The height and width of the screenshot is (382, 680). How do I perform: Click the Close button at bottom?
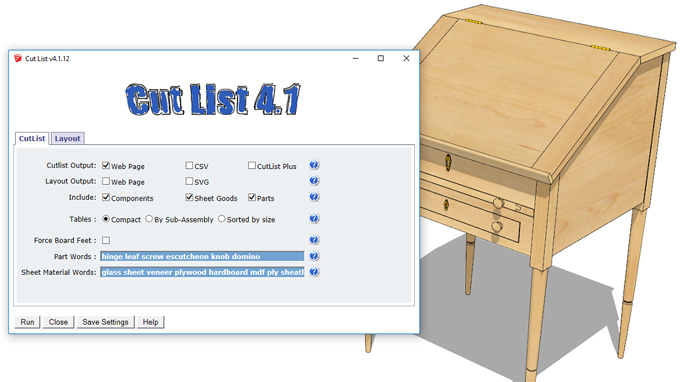click(x=58, y=322)
